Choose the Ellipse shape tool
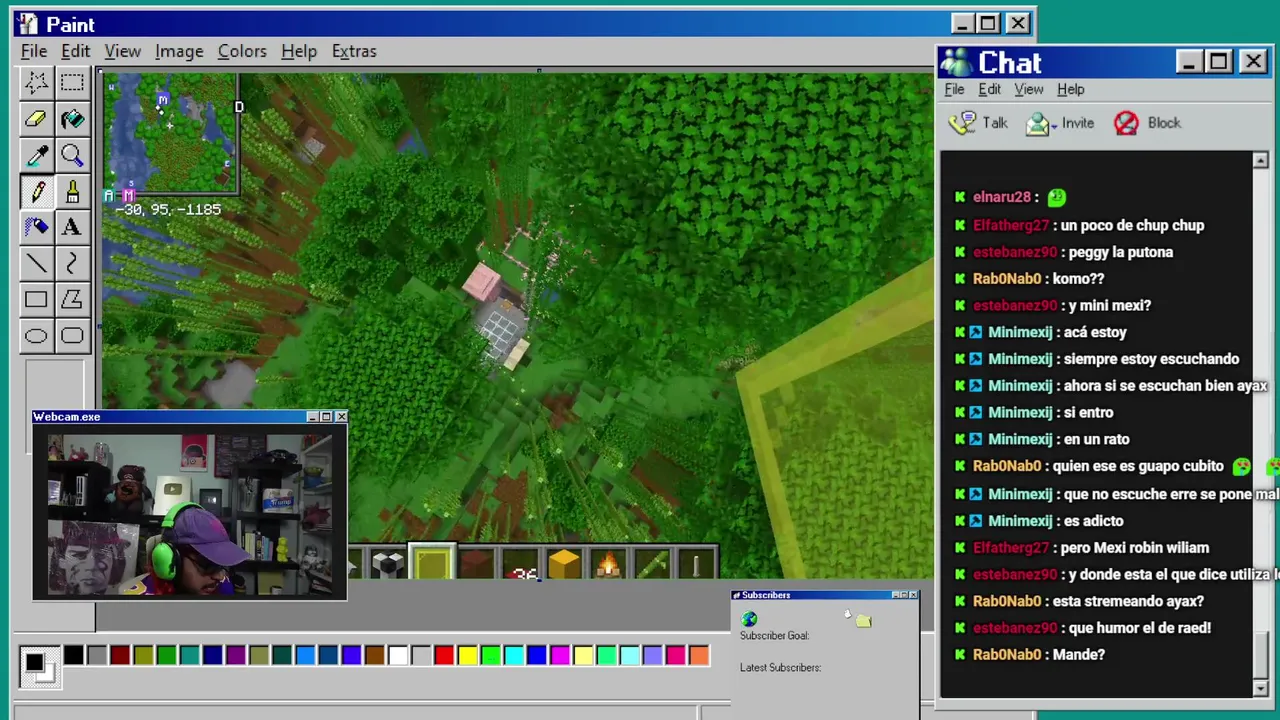 [36, 335]
